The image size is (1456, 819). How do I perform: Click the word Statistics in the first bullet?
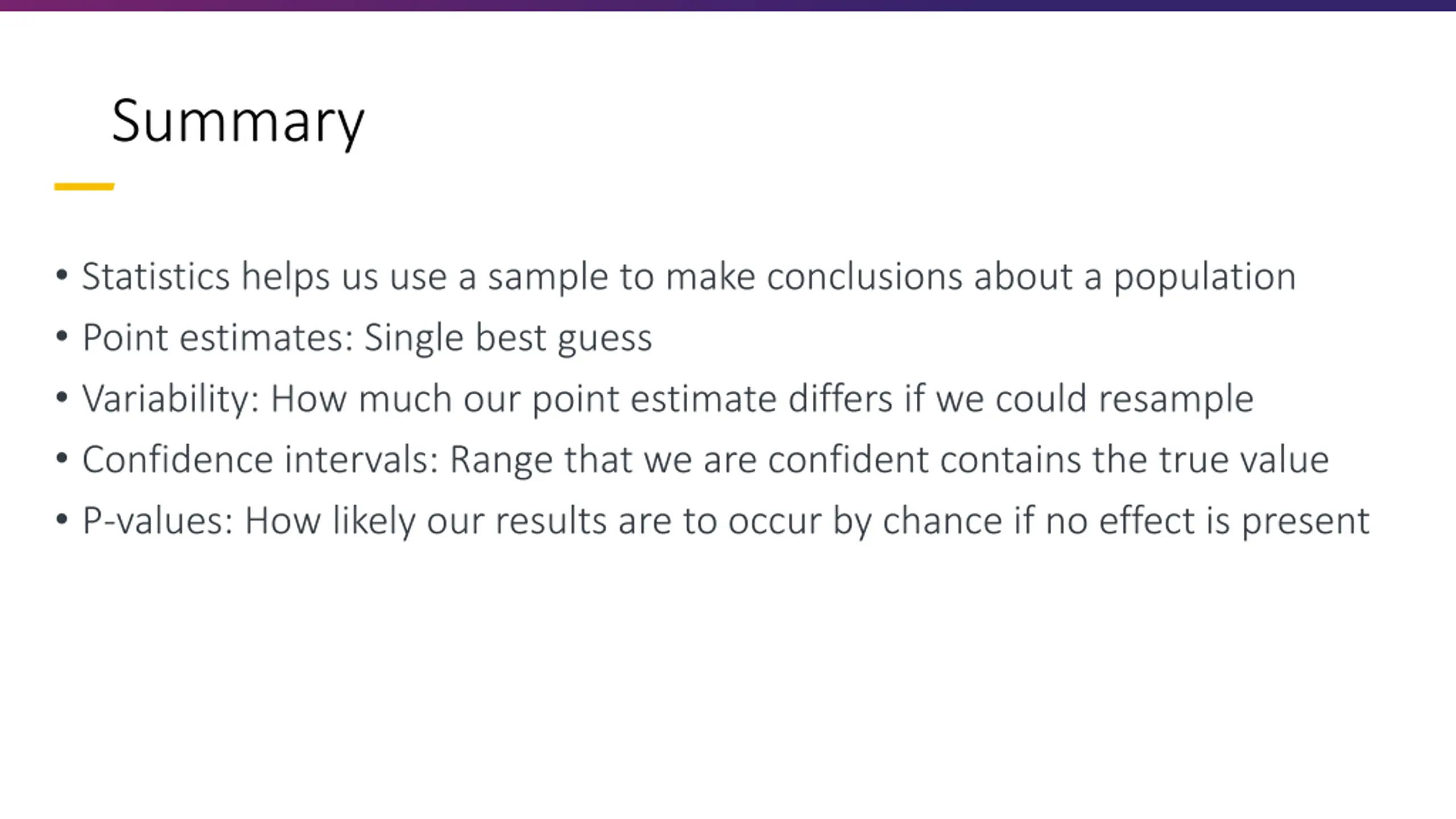[156, 276]
